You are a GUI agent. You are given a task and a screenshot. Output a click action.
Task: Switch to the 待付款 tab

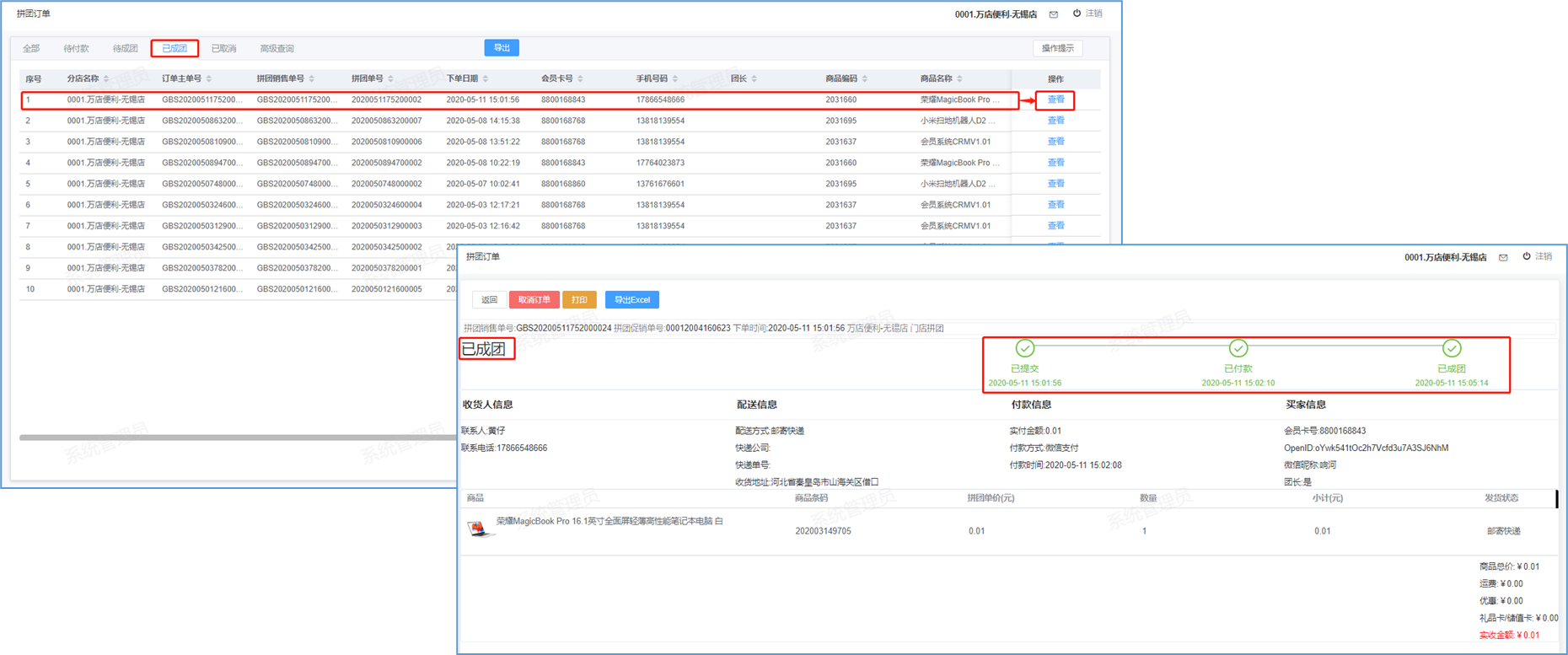(x=76, y=49)
